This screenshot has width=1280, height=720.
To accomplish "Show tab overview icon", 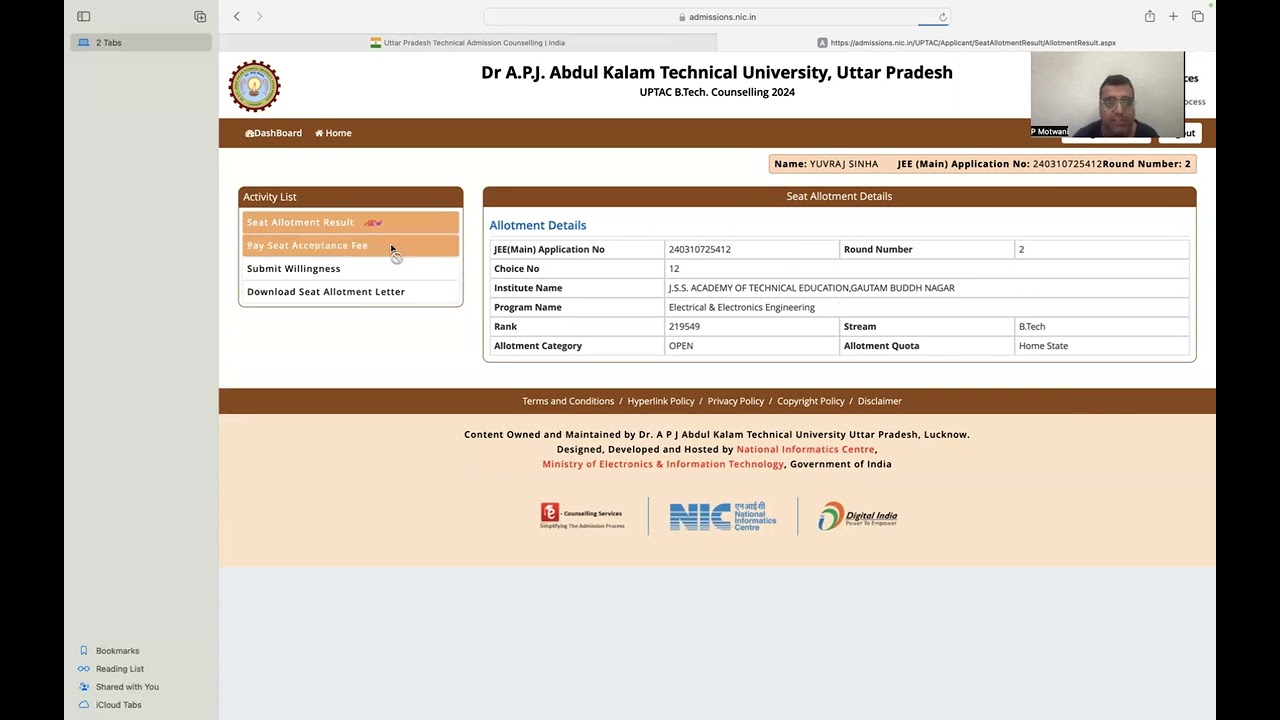I will pyautogui.click(x=1198, y=16).
